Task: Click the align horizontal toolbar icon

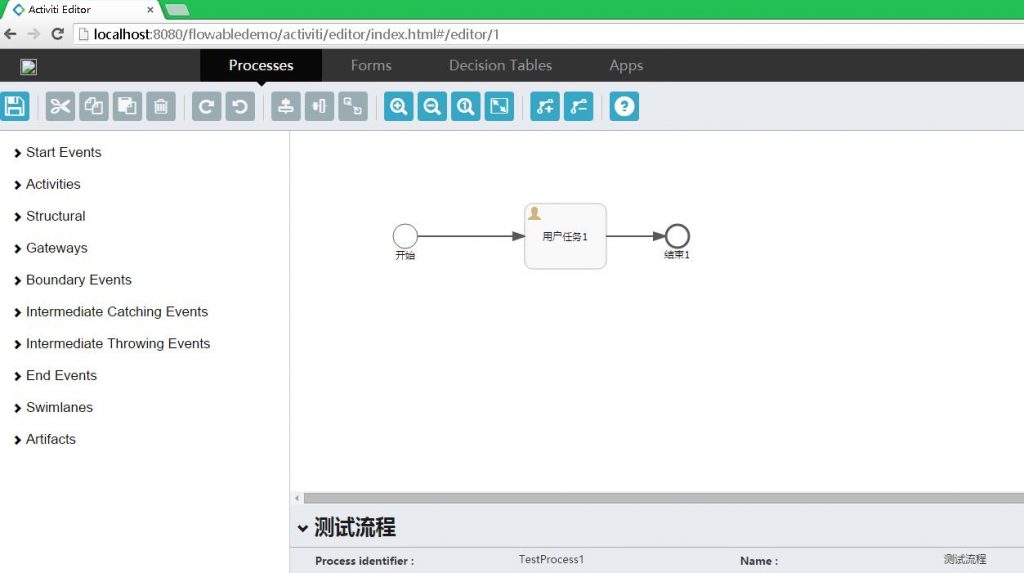Action: pos(319,106)
